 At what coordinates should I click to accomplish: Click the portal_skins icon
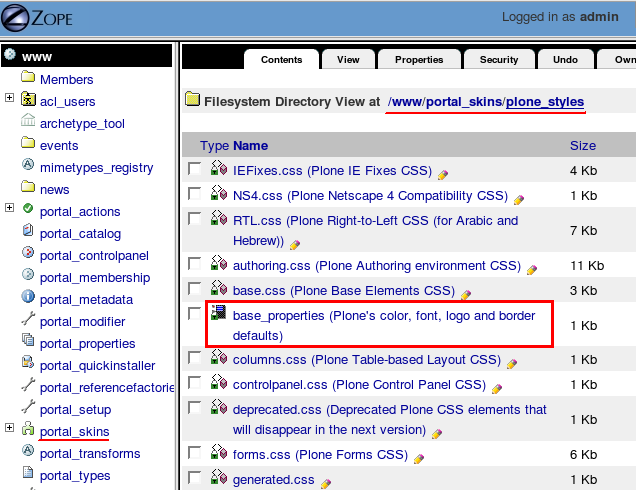tap(28, 428)
